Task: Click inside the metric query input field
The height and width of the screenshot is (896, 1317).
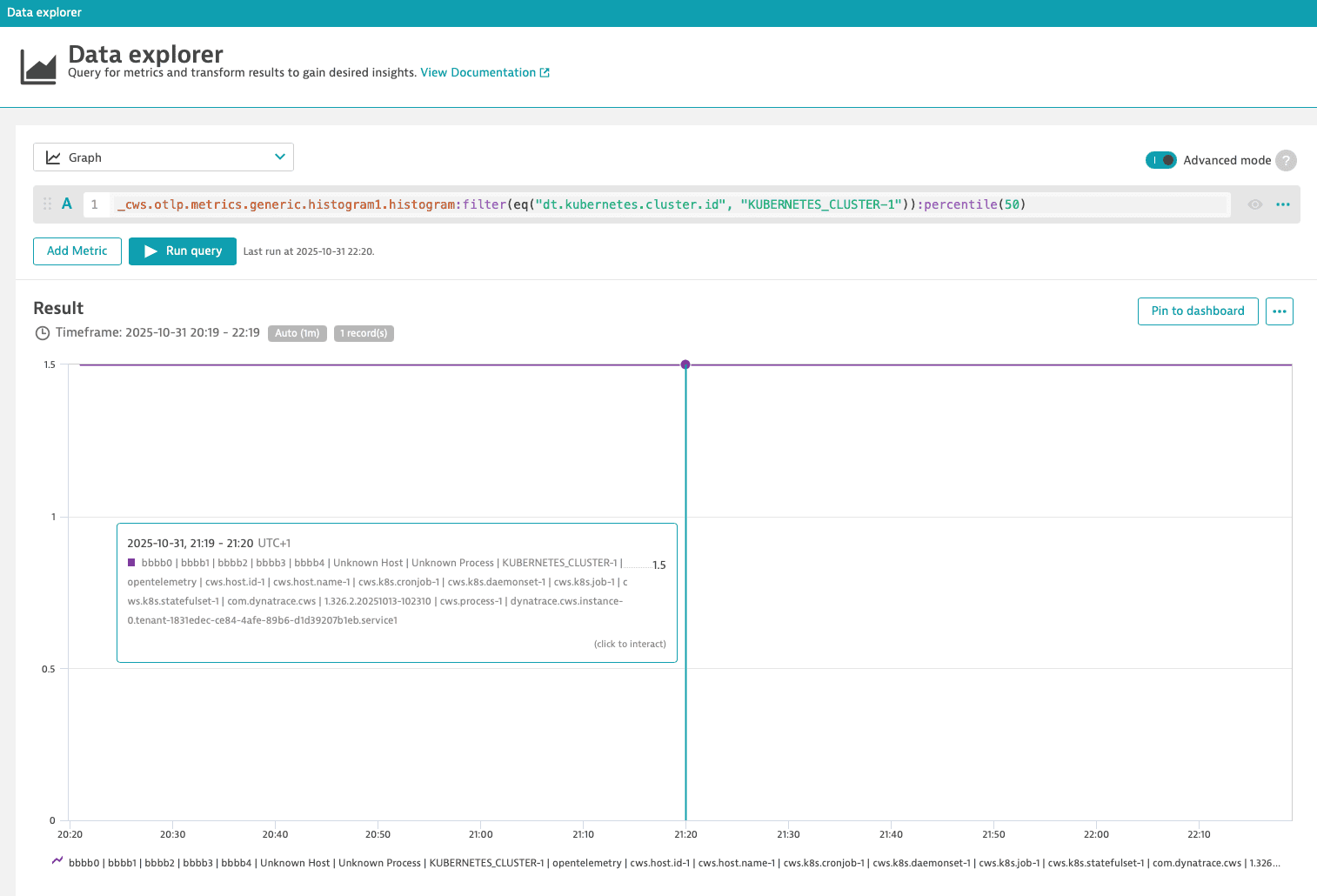Action: pos(609,204)
